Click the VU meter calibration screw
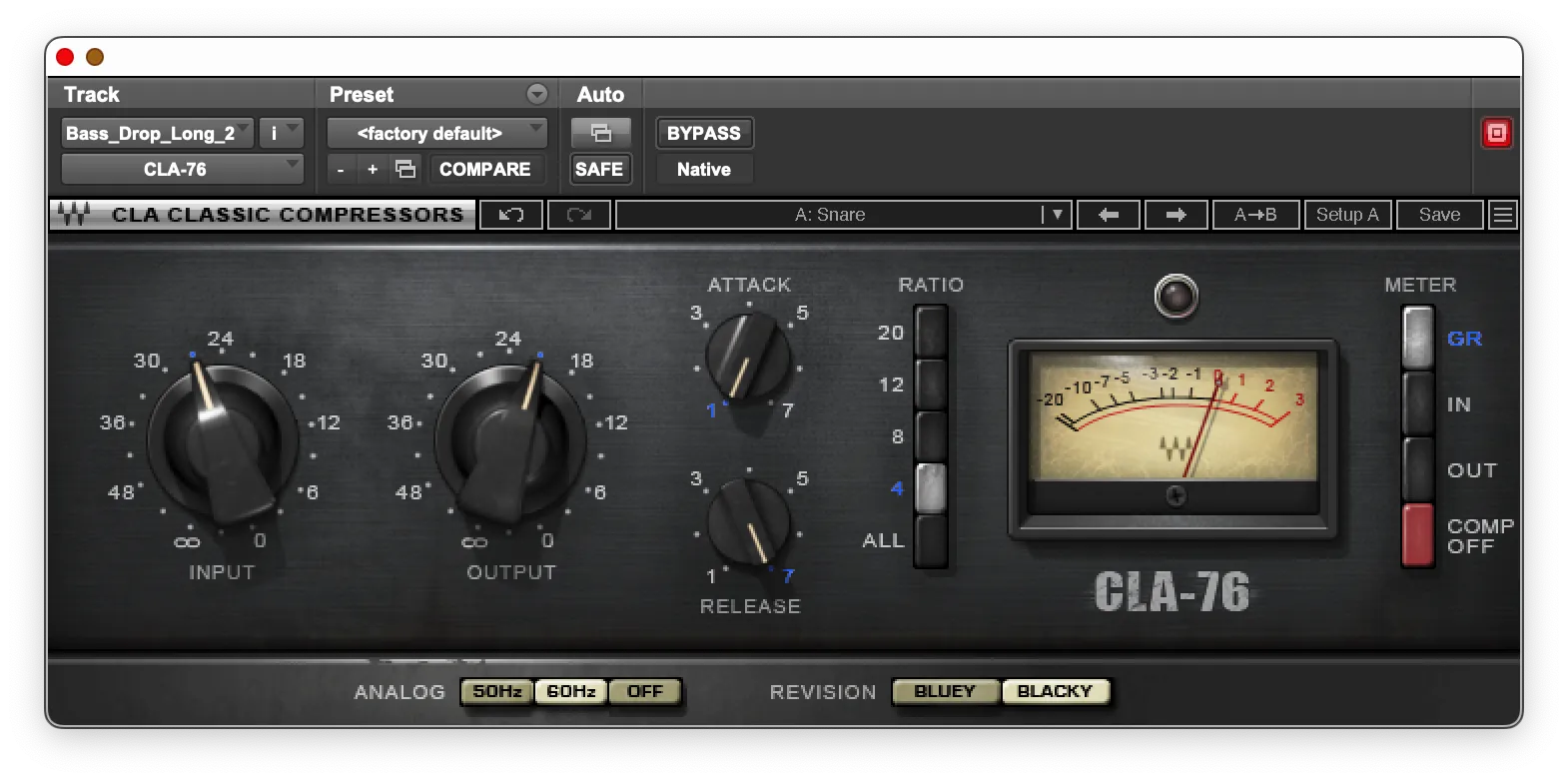Viewport: 1568px width, 781px height. click(x=1176, y=494)
